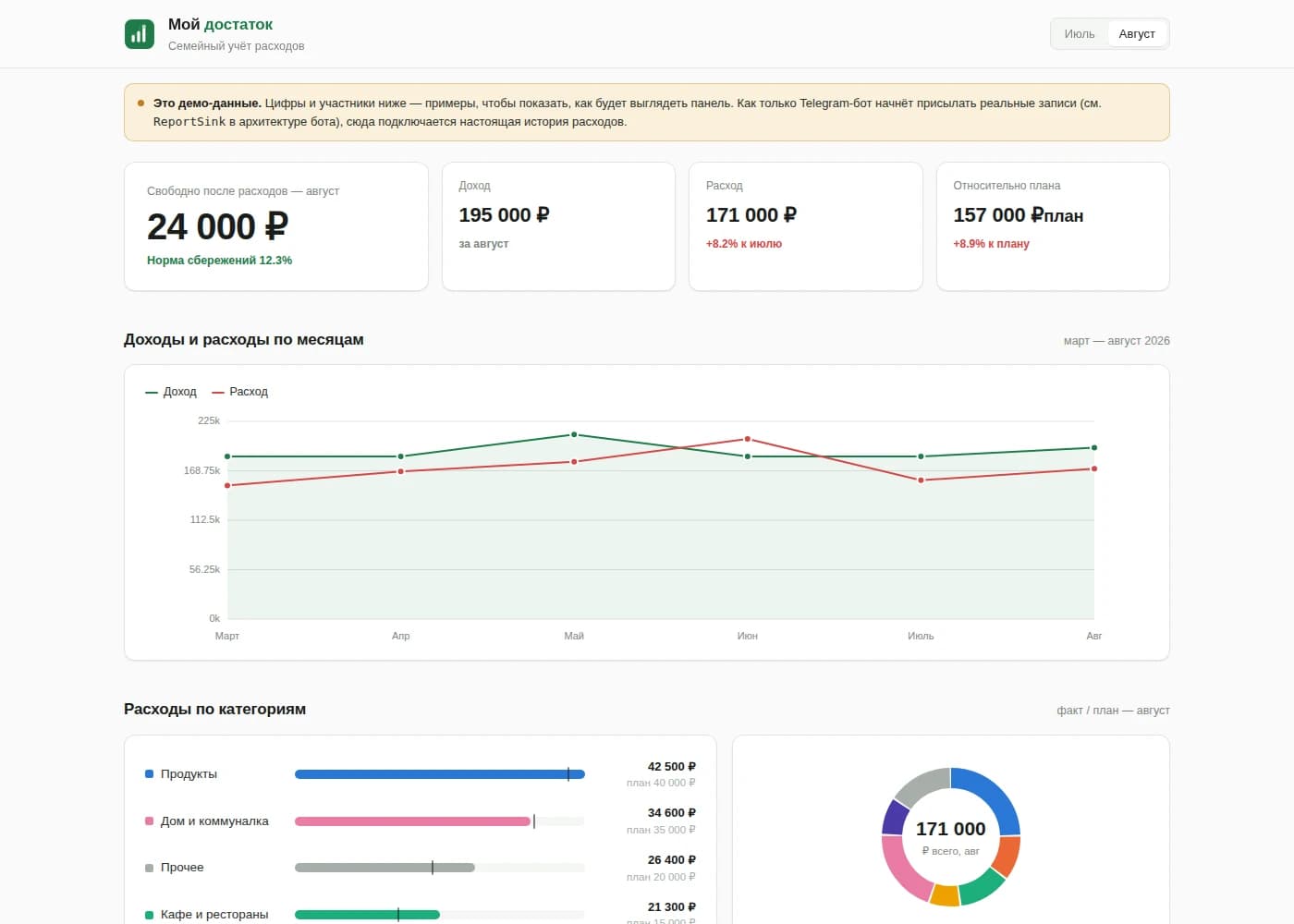Click the pink Дом и коммуналка square

coord(149,821)
